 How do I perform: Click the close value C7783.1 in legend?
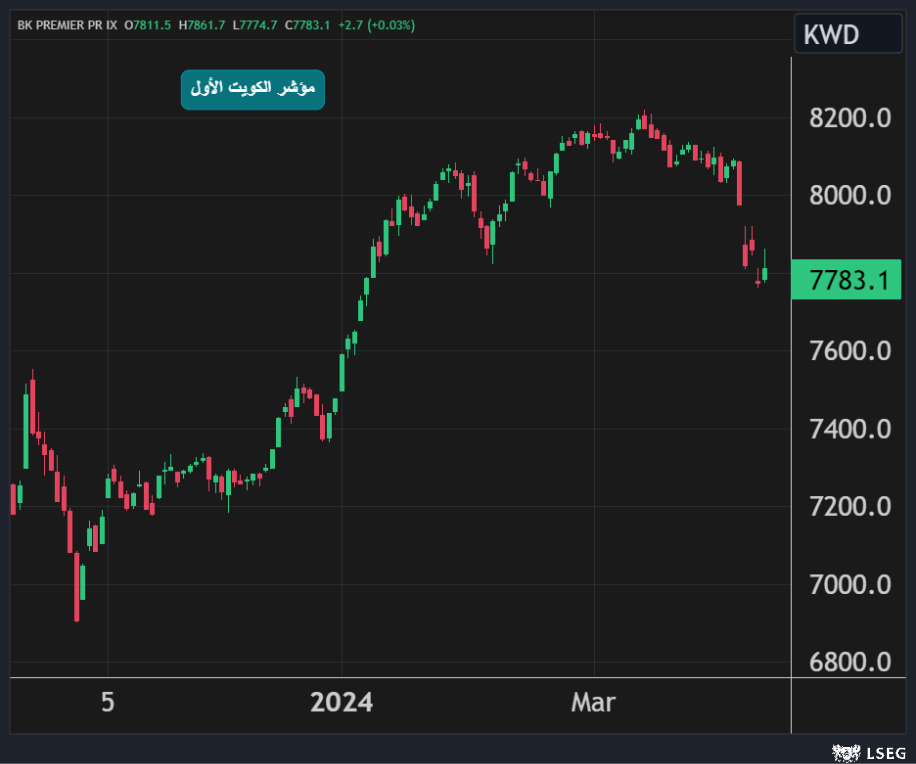point(308,24)
